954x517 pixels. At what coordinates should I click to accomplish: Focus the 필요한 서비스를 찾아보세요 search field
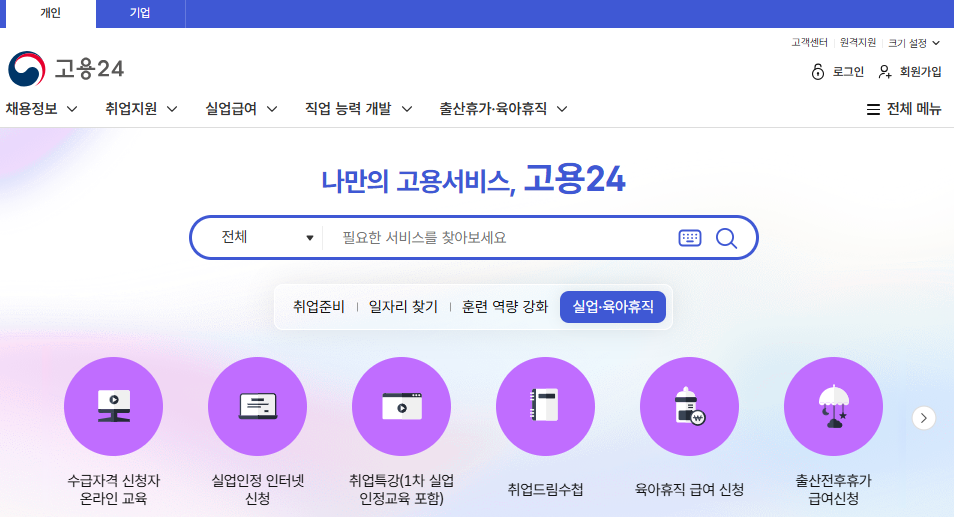(x=499, y=237)
